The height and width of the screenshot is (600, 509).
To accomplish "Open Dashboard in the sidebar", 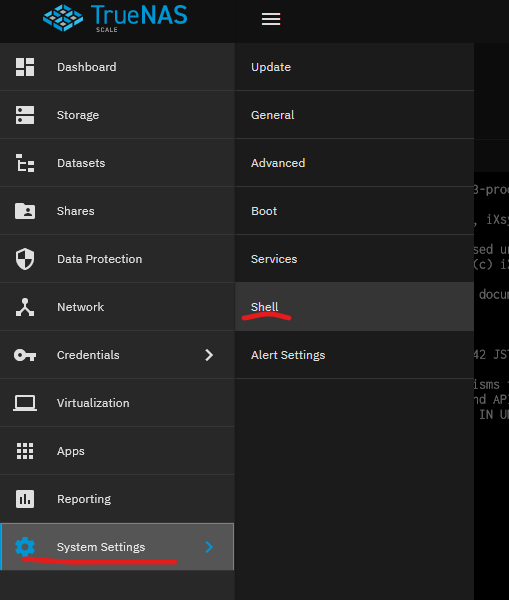I will pyautogui.click(x=117, y=67).
